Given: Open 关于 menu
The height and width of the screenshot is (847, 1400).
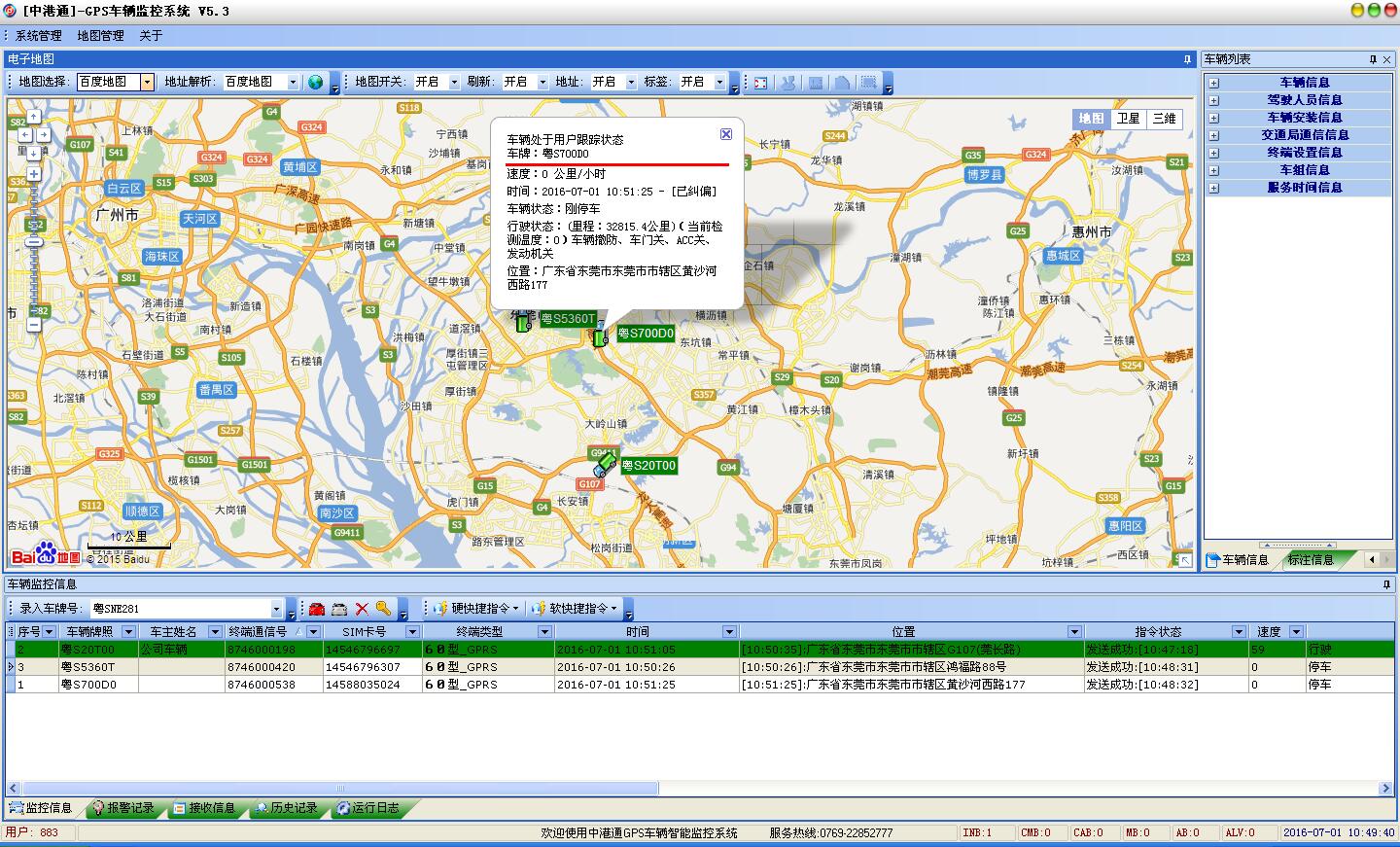Looking at the screenshot, I should click(151, 36).
